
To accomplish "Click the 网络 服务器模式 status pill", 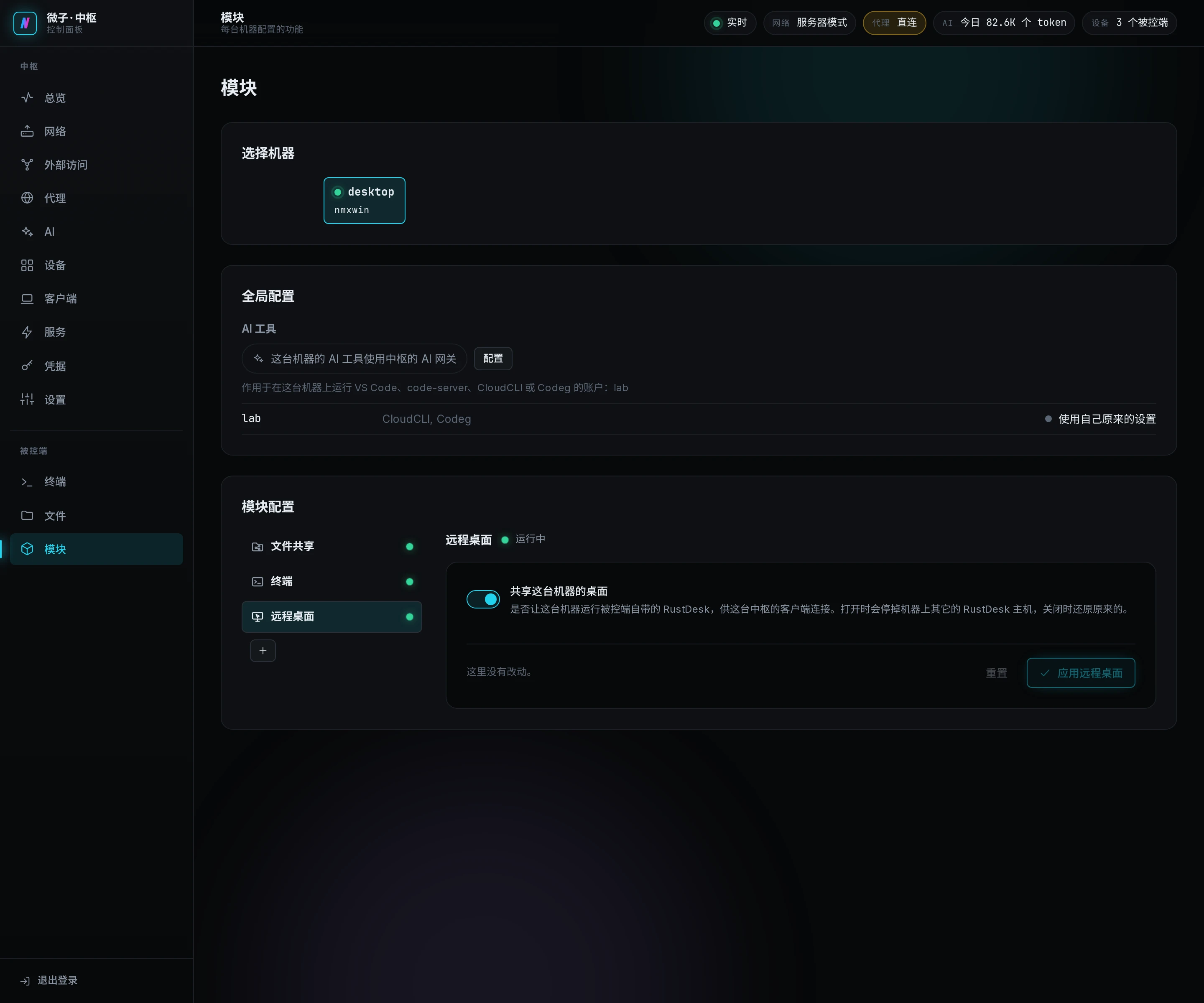I will [809, 23].
